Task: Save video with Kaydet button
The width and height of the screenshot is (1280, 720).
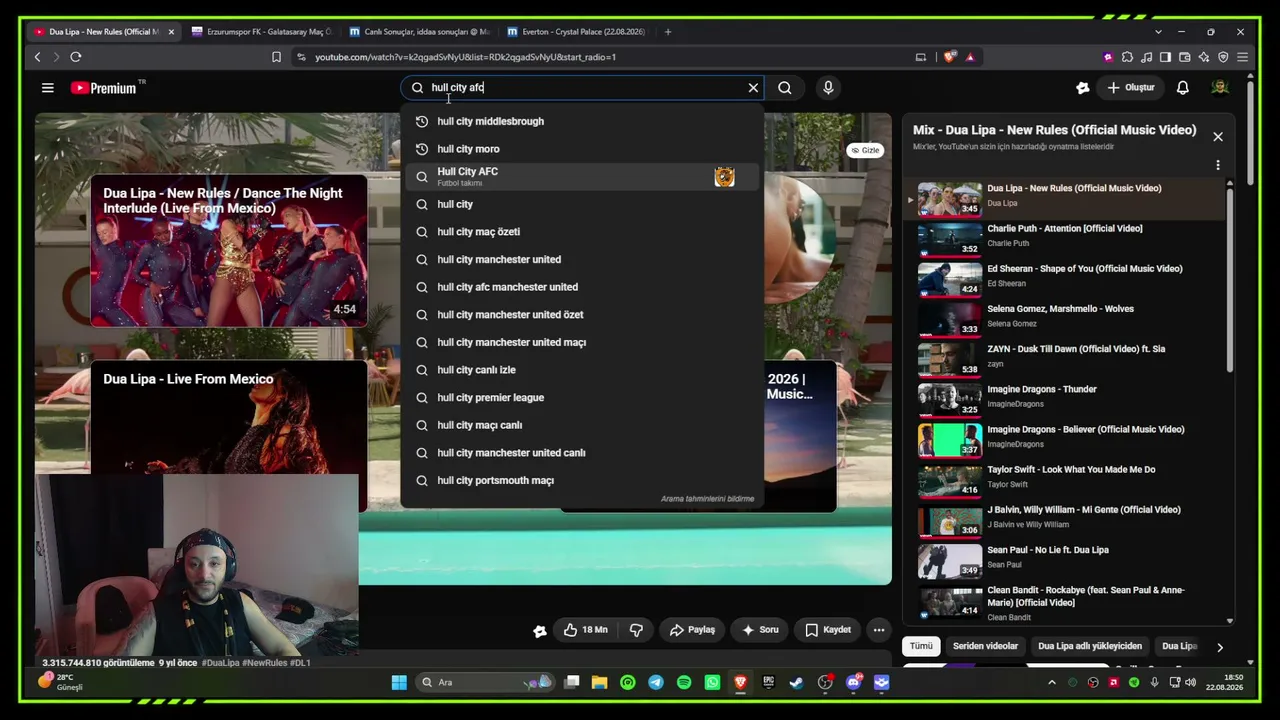Action: [828, 630]
